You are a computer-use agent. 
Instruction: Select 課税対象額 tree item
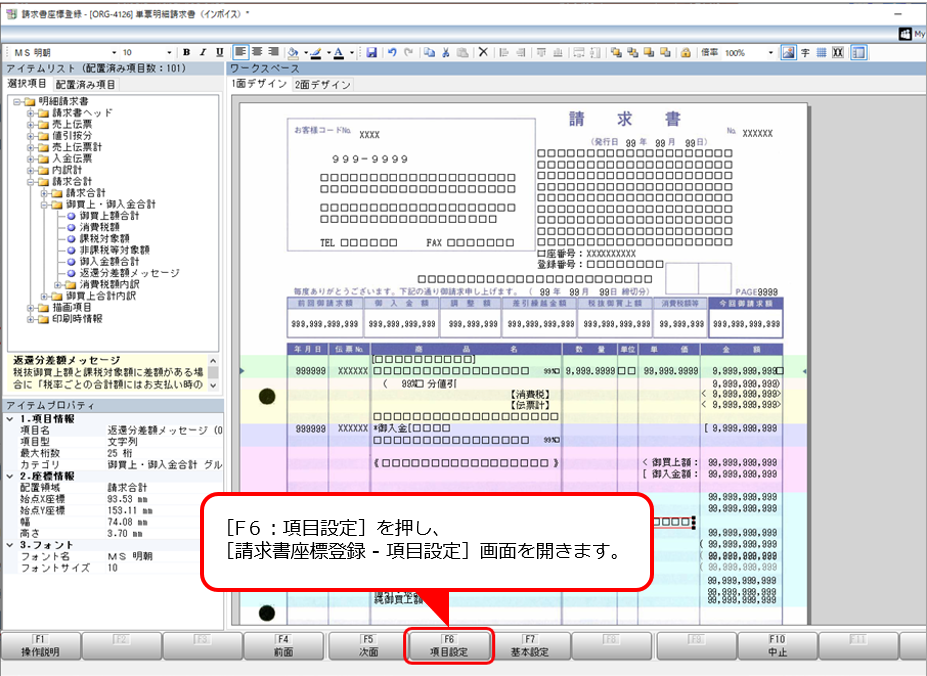click(105, 238)
